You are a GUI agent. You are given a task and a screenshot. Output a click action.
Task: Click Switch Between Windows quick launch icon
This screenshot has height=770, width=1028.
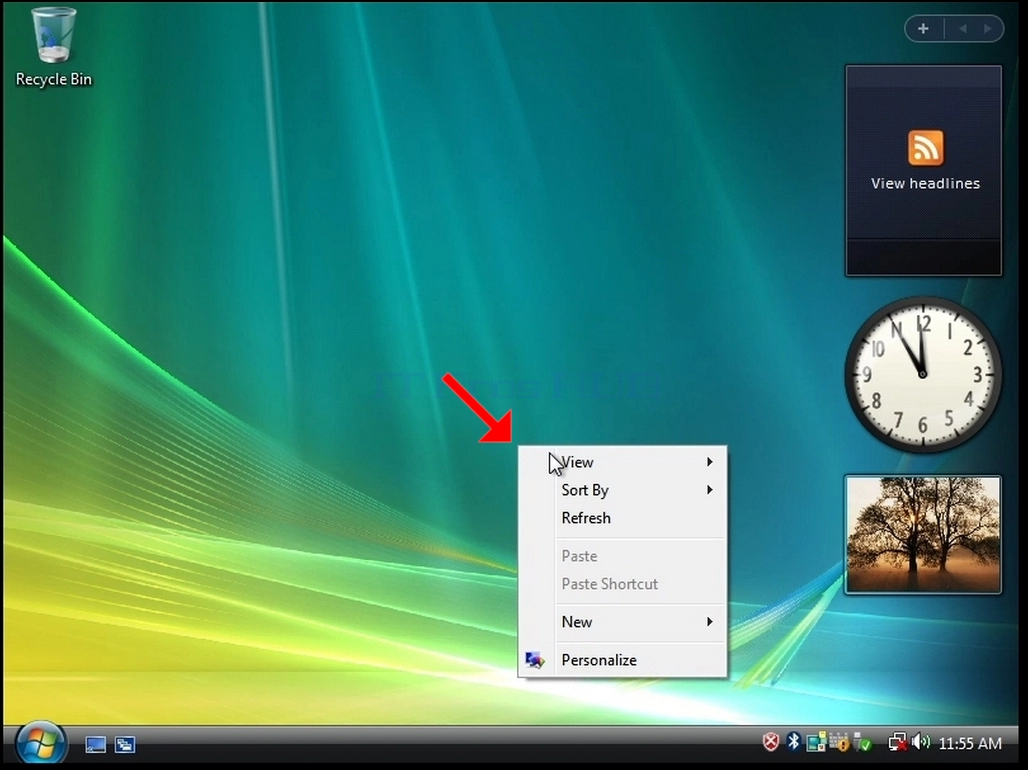tap(125, 744)
